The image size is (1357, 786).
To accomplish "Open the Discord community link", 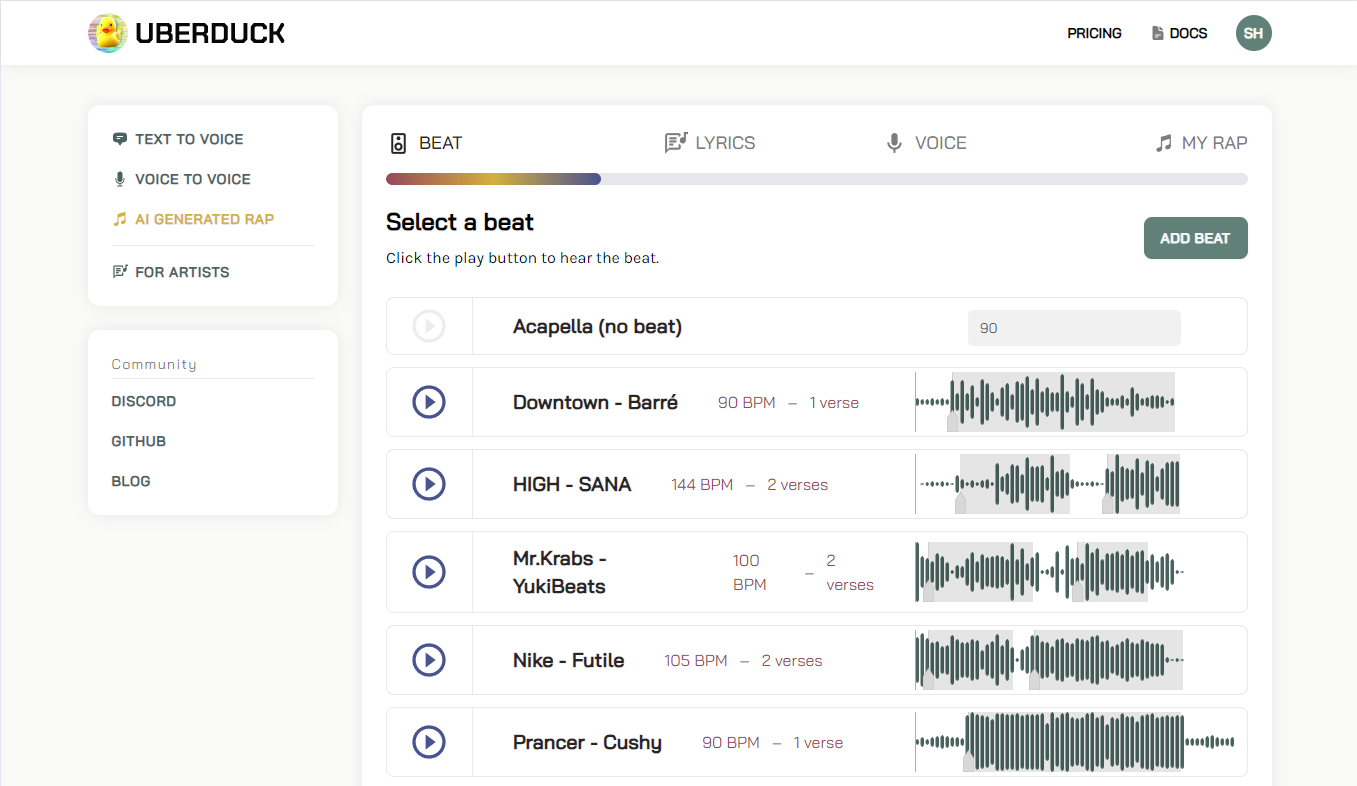I will pyautogui.click(x=144, y=401).
